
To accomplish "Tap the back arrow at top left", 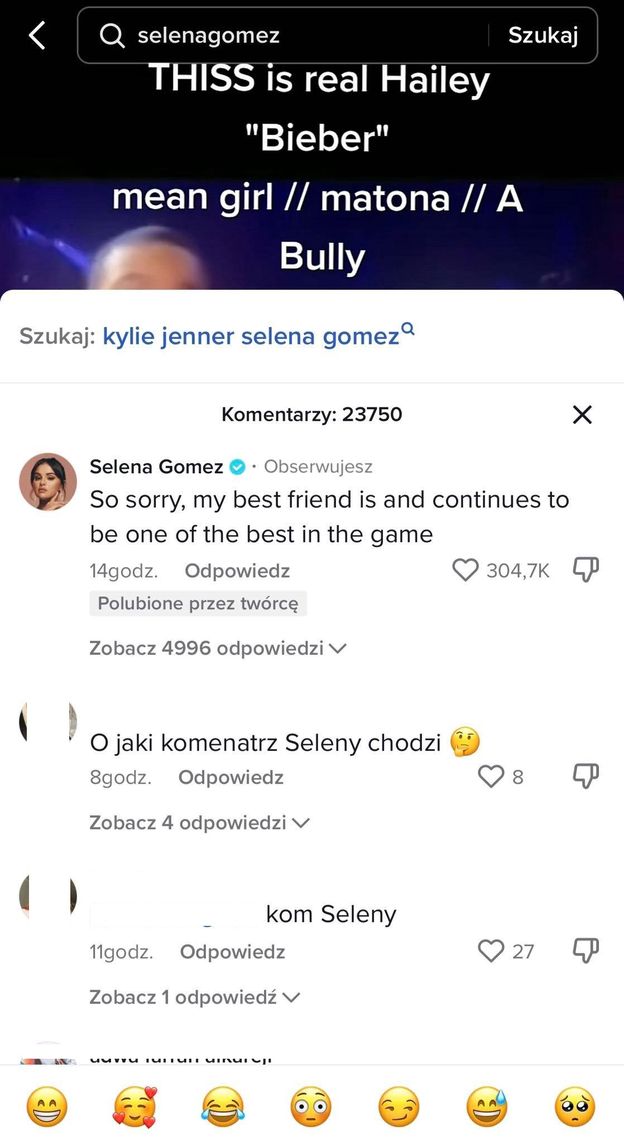I will [36, 35].
